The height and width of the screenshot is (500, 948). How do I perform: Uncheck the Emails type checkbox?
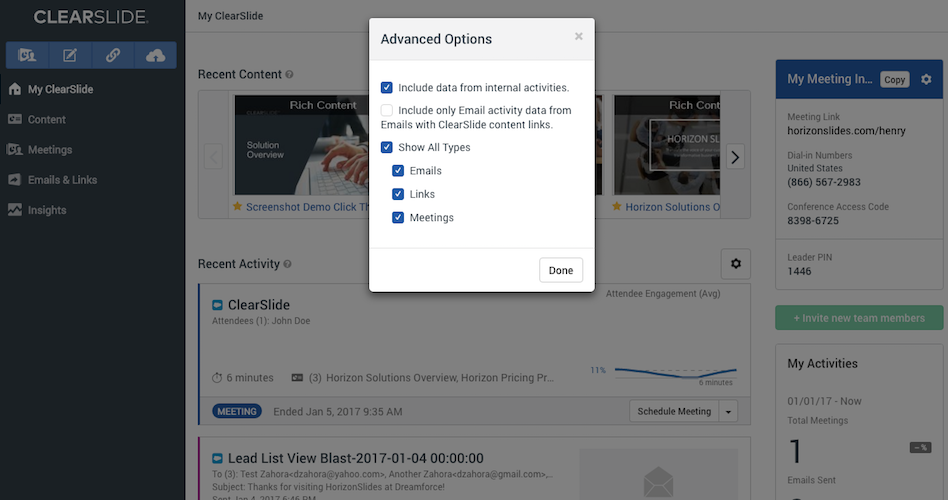click(x=398, y=170)
